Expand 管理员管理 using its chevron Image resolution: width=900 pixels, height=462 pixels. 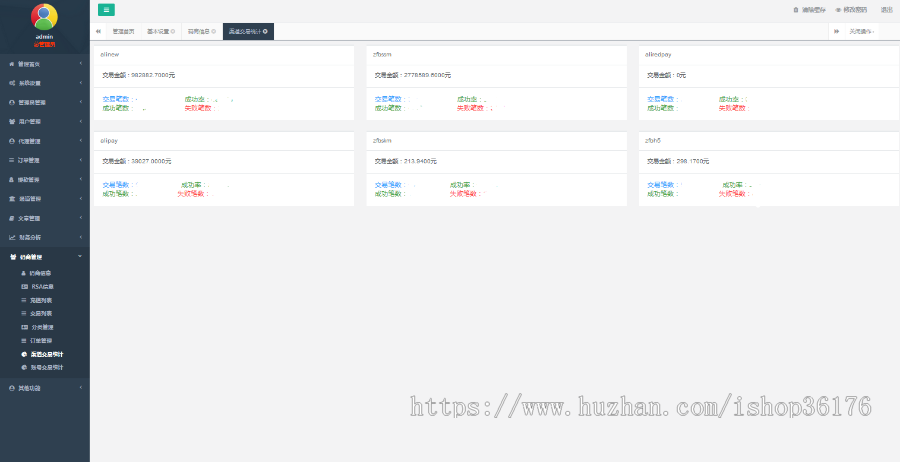pos(81,102)
